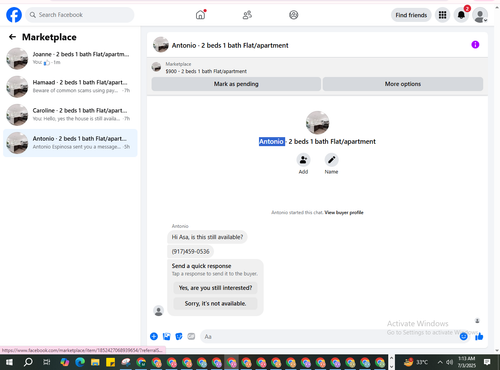Send 'Sorry, it's not available.' response
500x370 pixels.
tap(215, 303)
